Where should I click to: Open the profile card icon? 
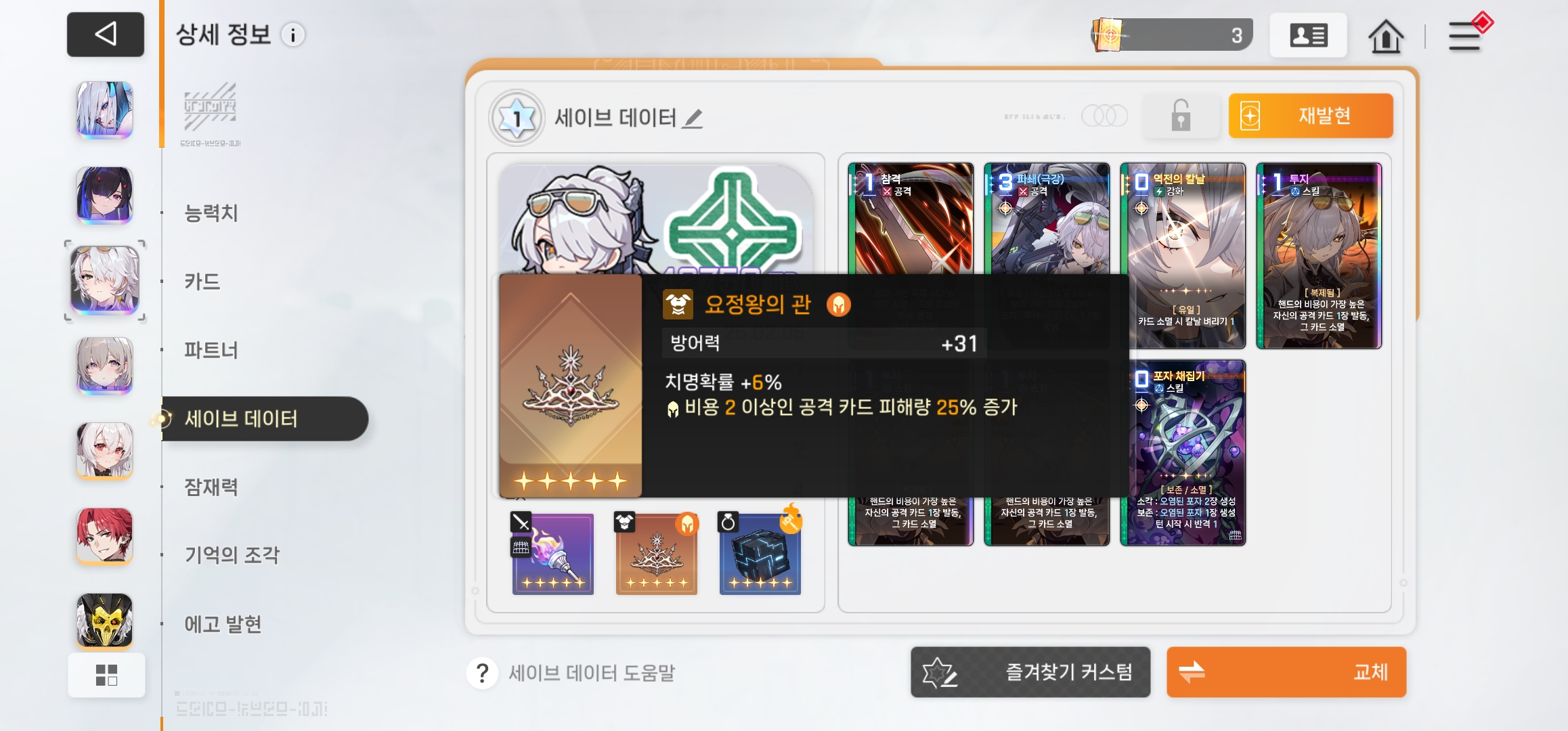click(1308, 35)
